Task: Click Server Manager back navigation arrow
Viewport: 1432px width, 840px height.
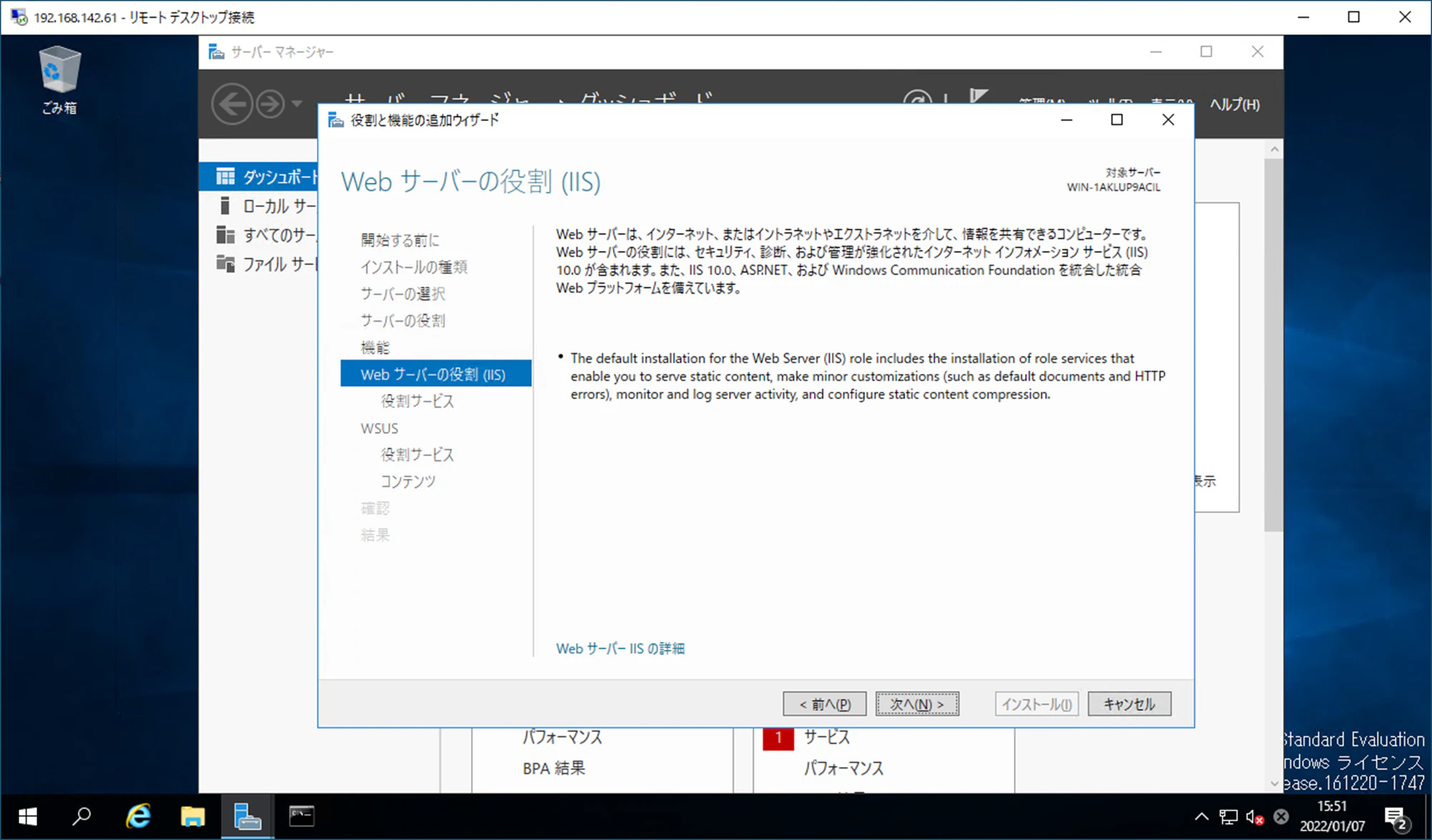Action: point(232,104)
